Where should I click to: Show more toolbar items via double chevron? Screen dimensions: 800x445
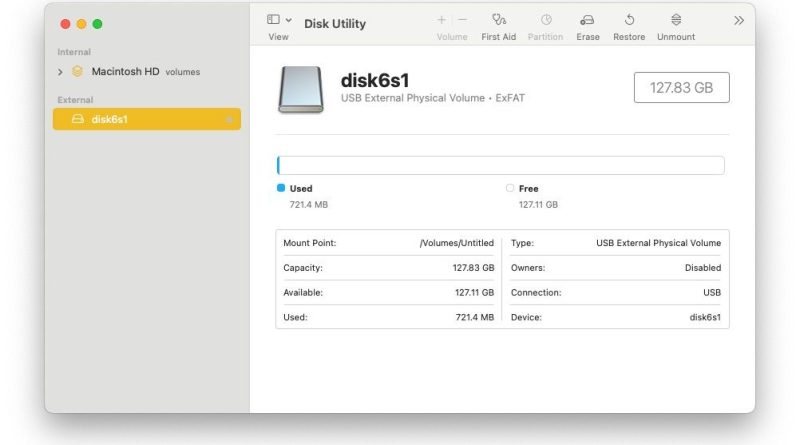[x=738, y=20]
